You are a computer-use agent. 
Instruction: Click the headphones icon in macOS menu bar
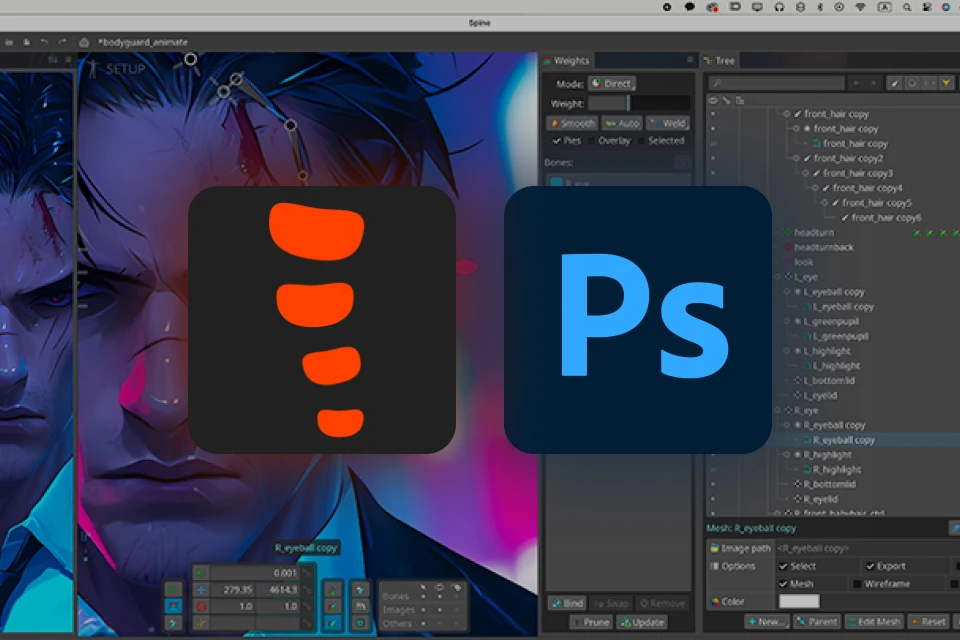(x=779, y=7)
